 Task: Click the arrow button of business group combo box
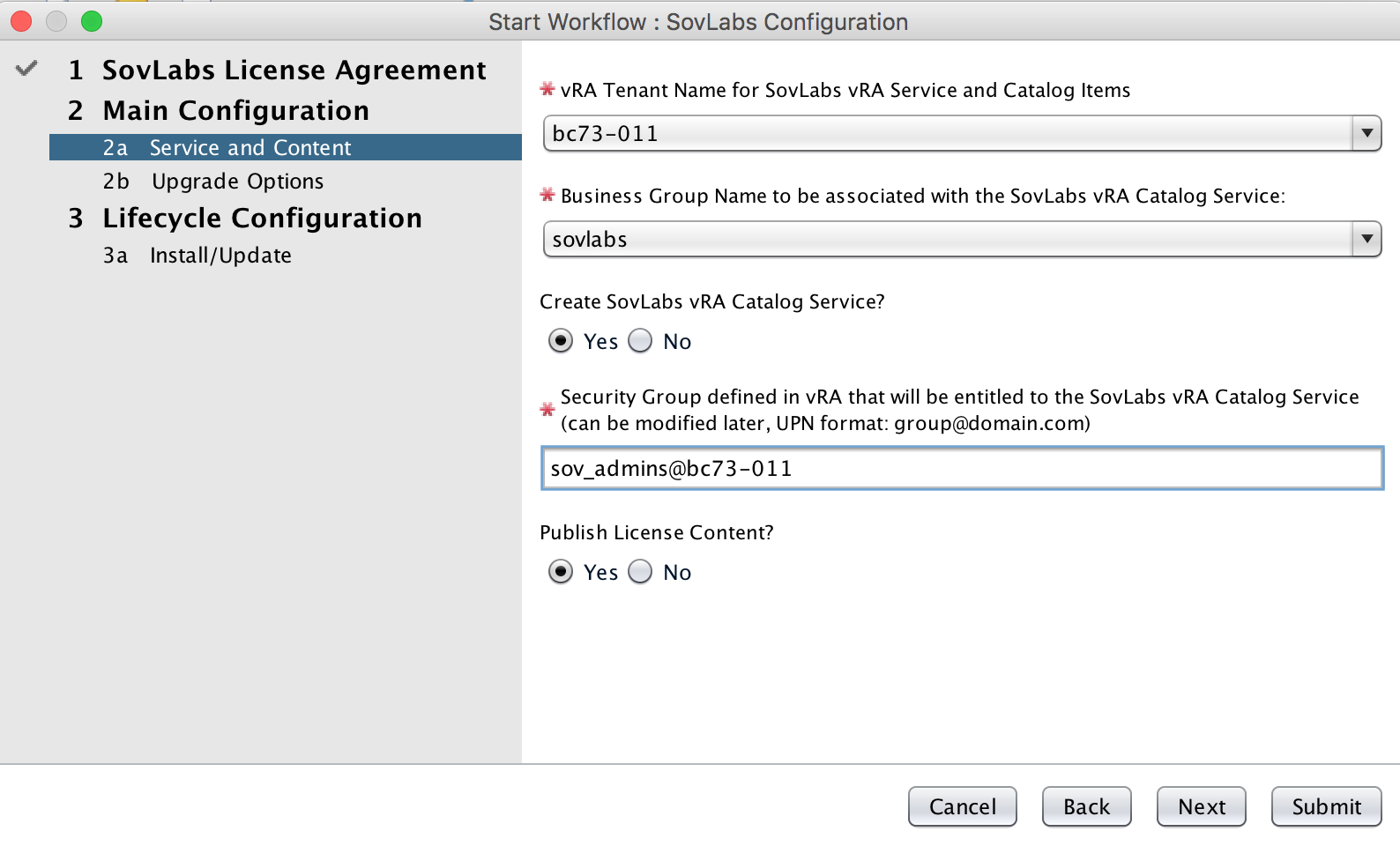[1366, 239]
